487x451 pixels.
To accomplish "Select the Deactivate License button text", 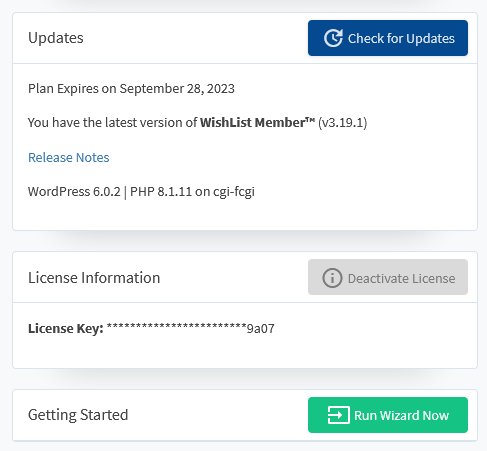I will click(402, 278).
